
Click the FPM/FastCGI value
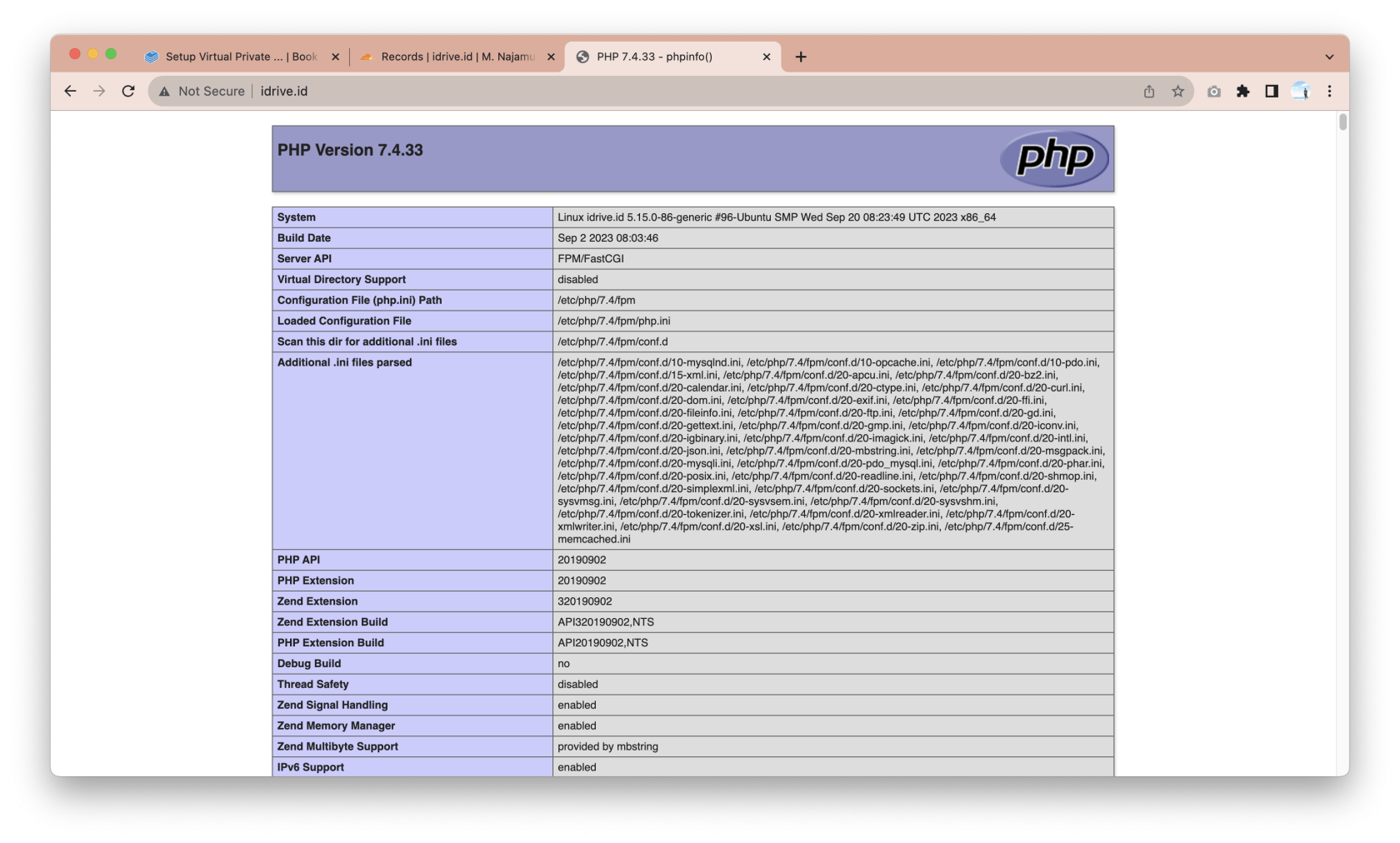[x=591, y=259]
